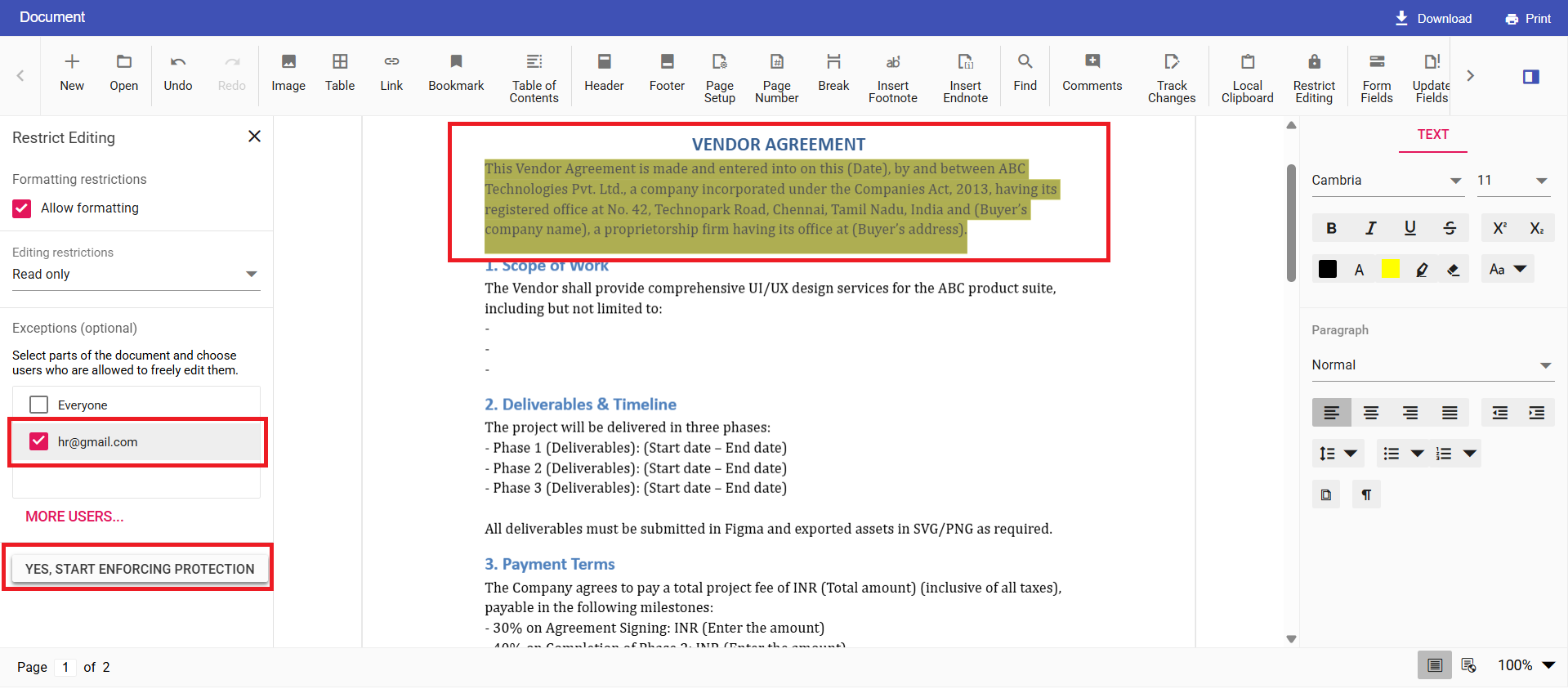Select the Justify alignment icon

click(1449, 413)
